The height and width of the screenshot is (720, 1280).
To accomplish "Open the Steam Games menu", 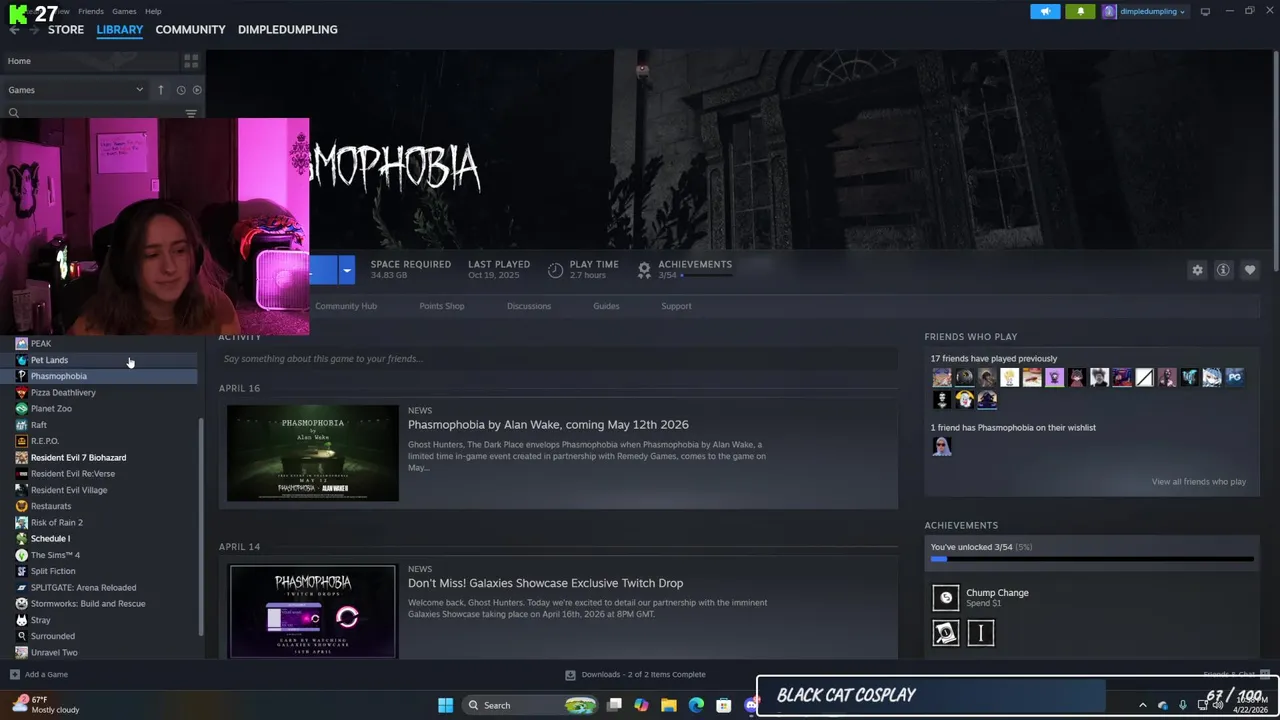I will point(124,11).
